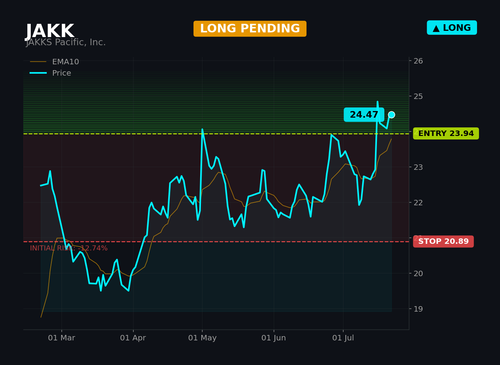Click the 22 price axis label

[418, 203]
